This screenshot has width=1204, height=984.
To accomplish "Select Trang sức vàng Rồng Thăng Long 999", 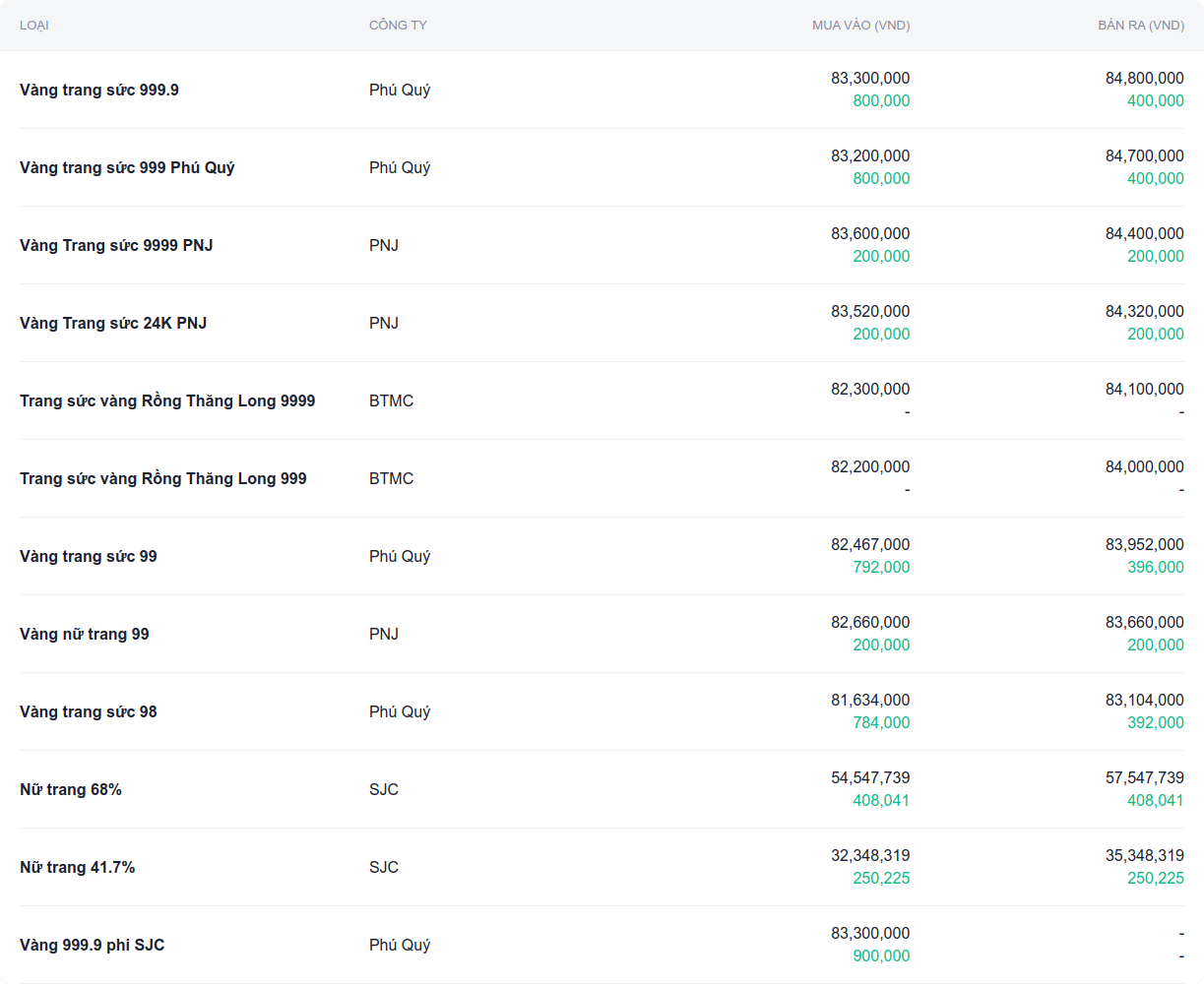I will [x=163, y=479].
